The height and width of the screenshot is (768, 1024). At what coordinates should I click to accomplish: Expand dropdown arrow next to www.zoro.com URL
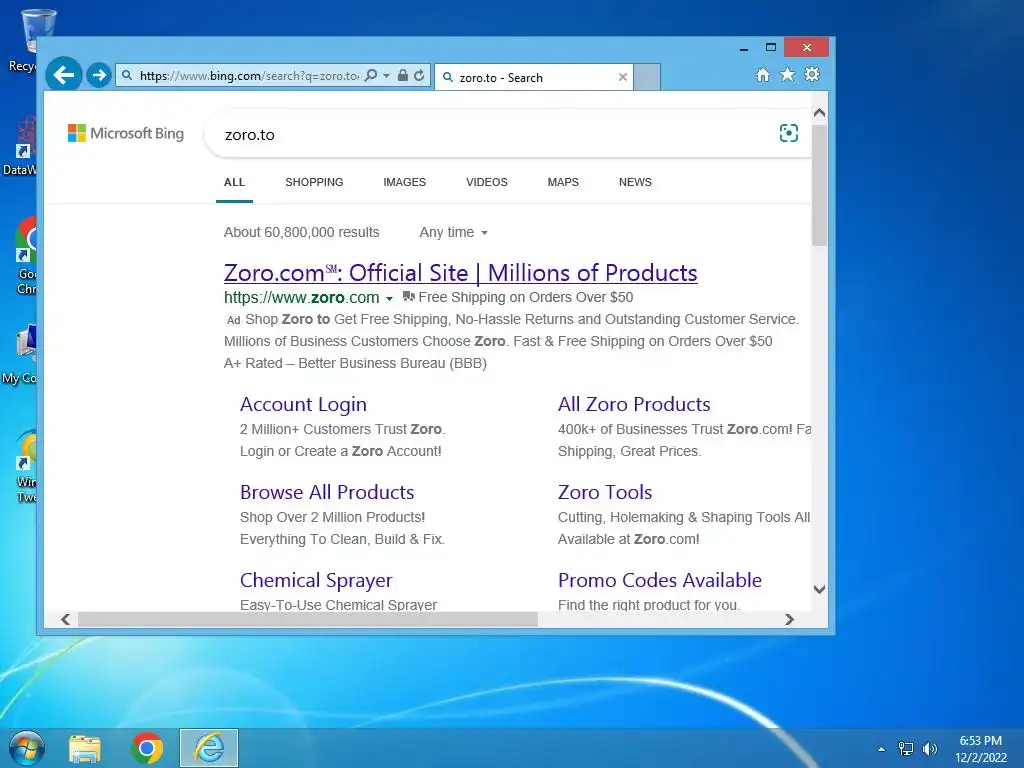click(x=389, y=298)
